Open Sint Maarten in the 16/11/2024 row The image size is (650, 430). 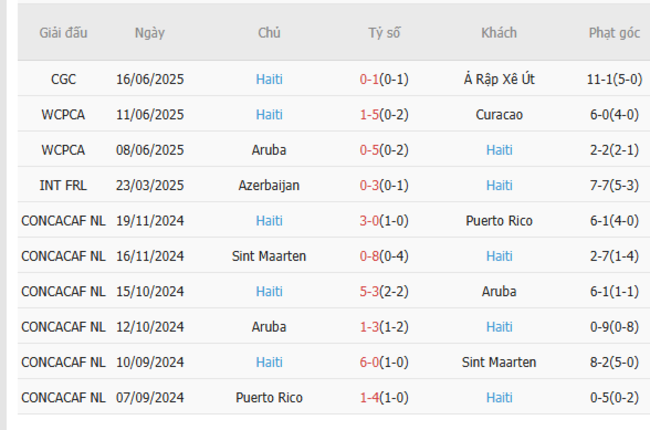coord(269,256)
